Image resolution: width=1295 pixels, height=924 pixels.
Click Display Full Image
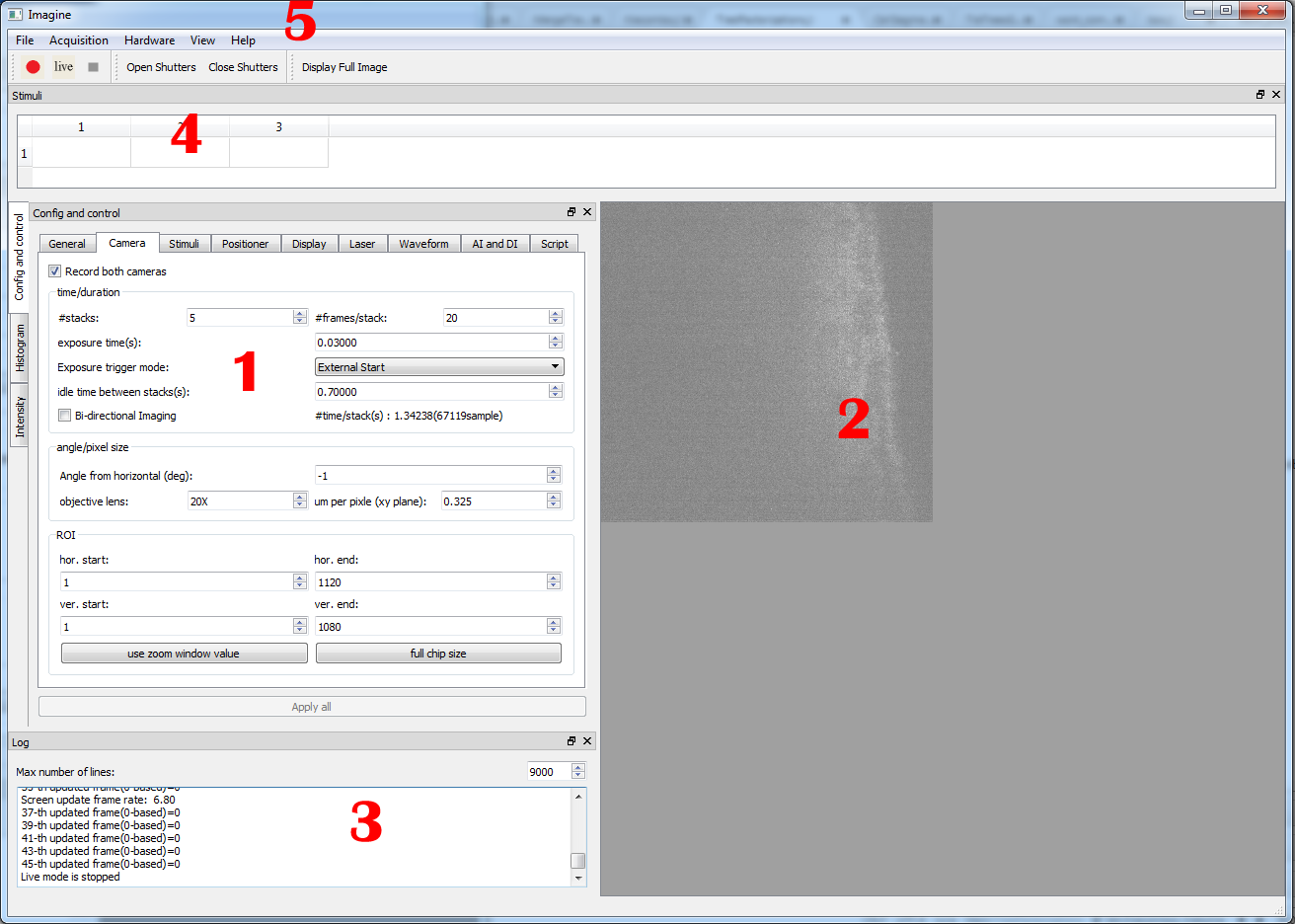tap(344, 67)
